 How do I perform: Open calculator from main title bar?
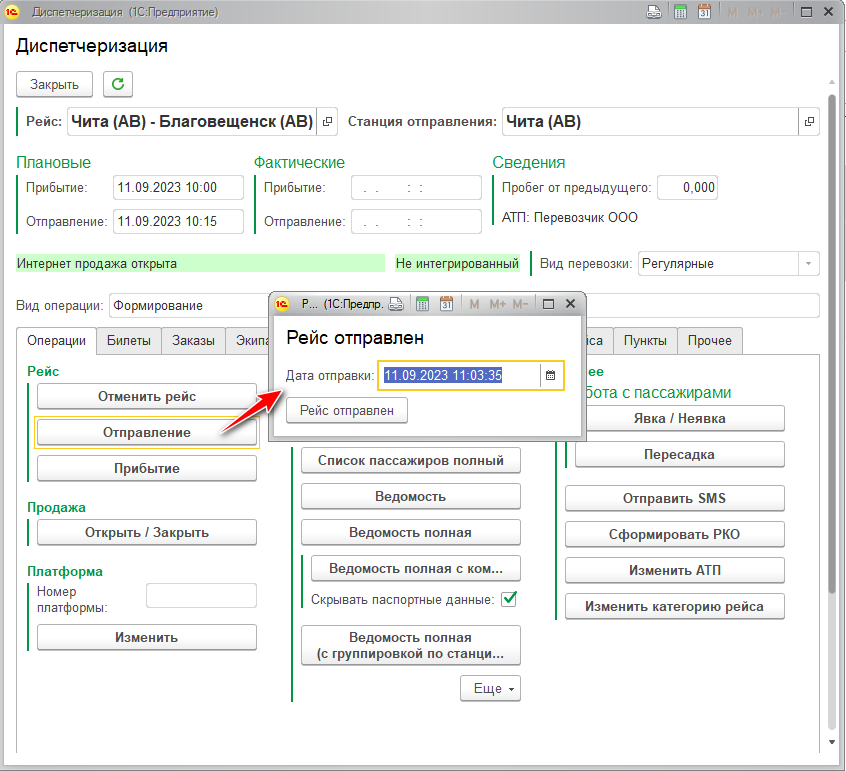680,12
